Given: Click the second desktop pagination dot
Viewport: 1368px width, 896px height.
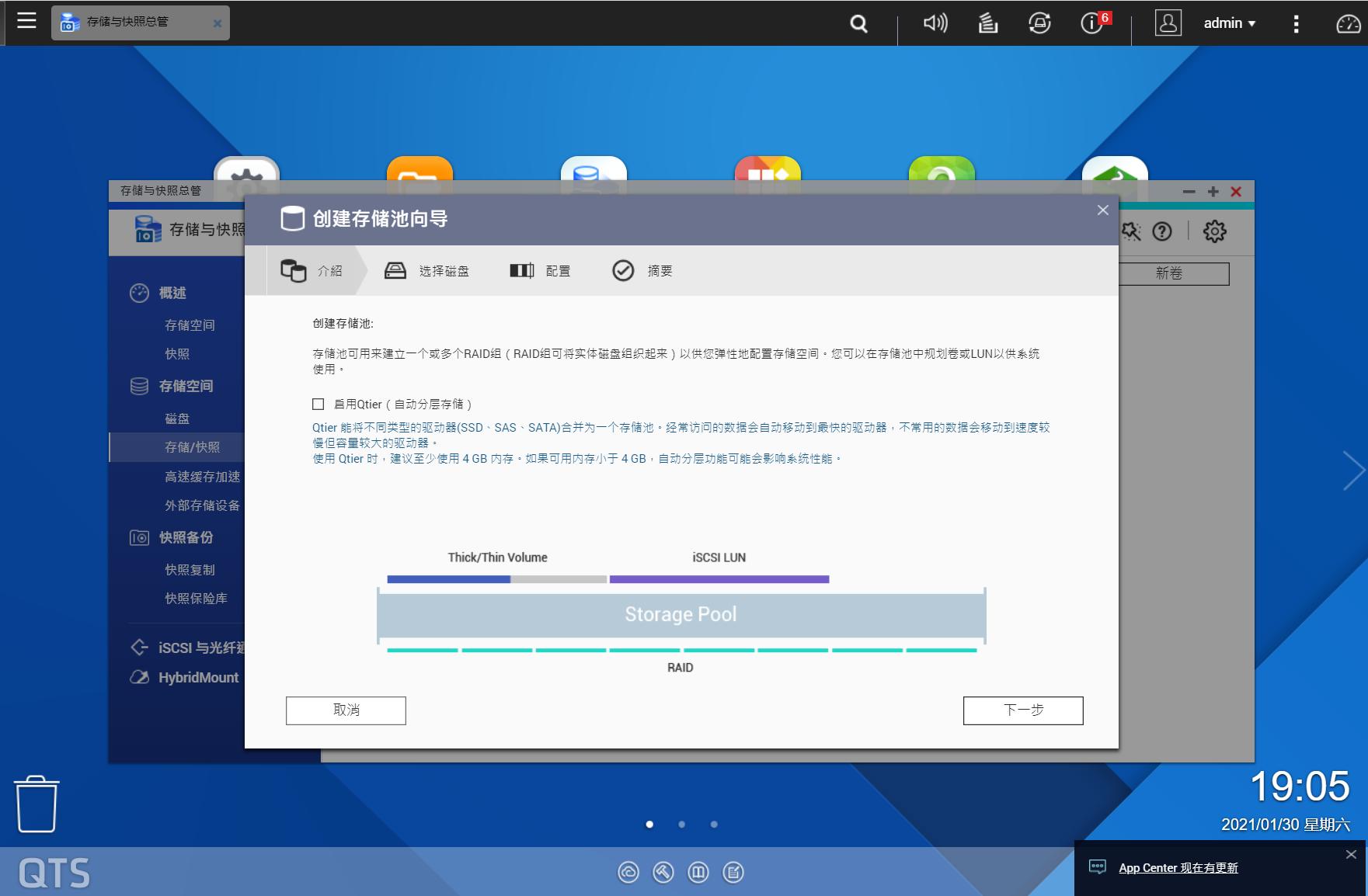Looking at the screenshot, I should (682, 825).
